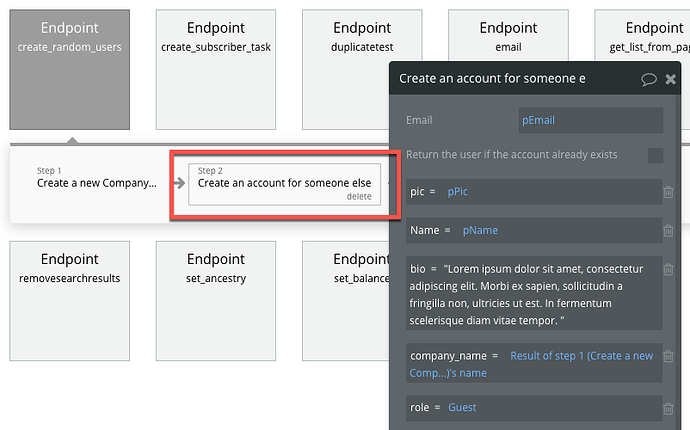This screenshot has width=690, height=430.
Task: Click delete link on Step 2
Action: [359, 197]
